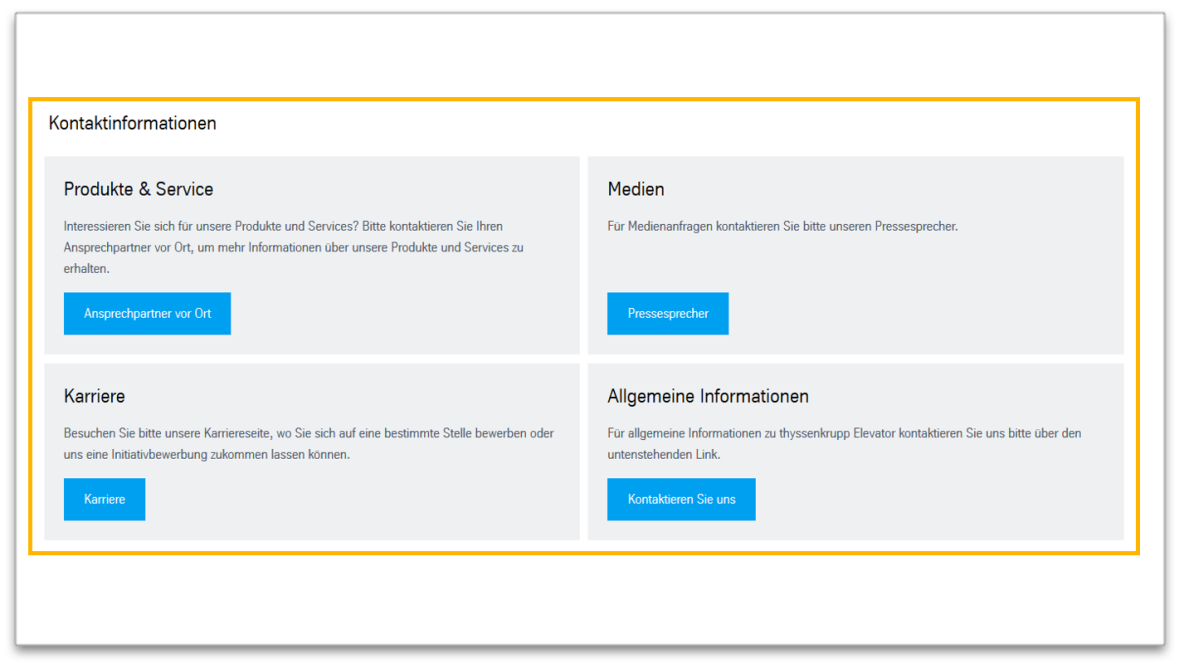
Task: Open the Pressesprecher button
Action: click(x=668, y=313)
